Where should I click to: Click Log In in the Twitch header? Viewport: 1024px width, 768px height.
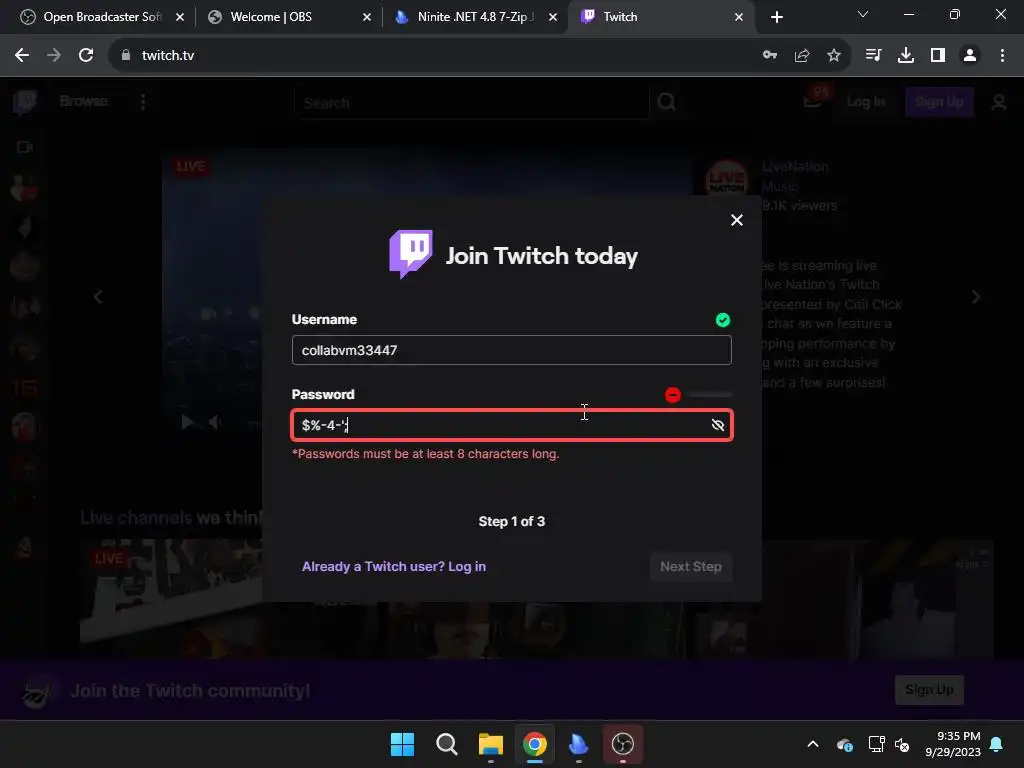click(865, 102)
